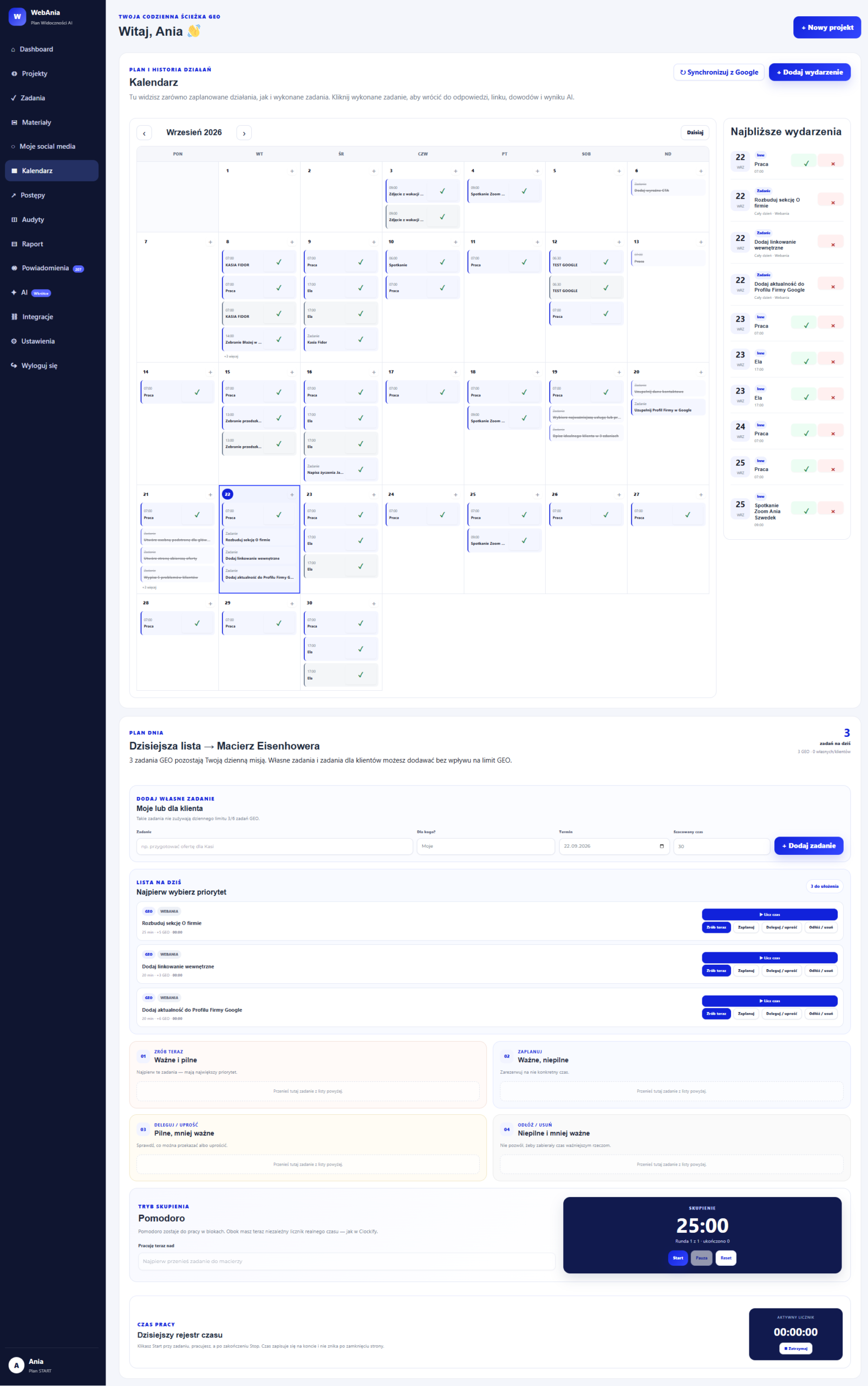Add event on day 13 using plus icon
The width and height of the screenshot is (868, 1386).
[700, 242]
